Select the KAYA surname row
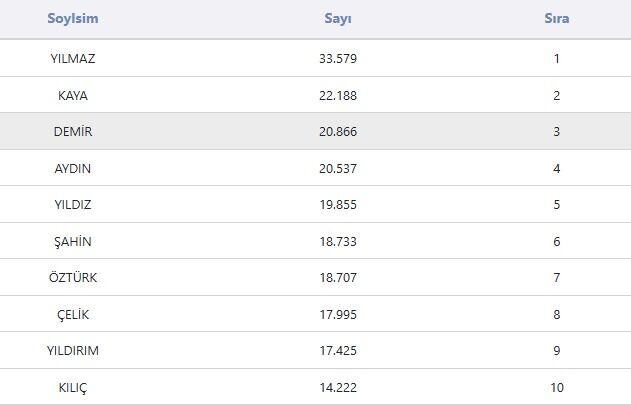This screenshot has width=631, height=405. tap(73, 95)
